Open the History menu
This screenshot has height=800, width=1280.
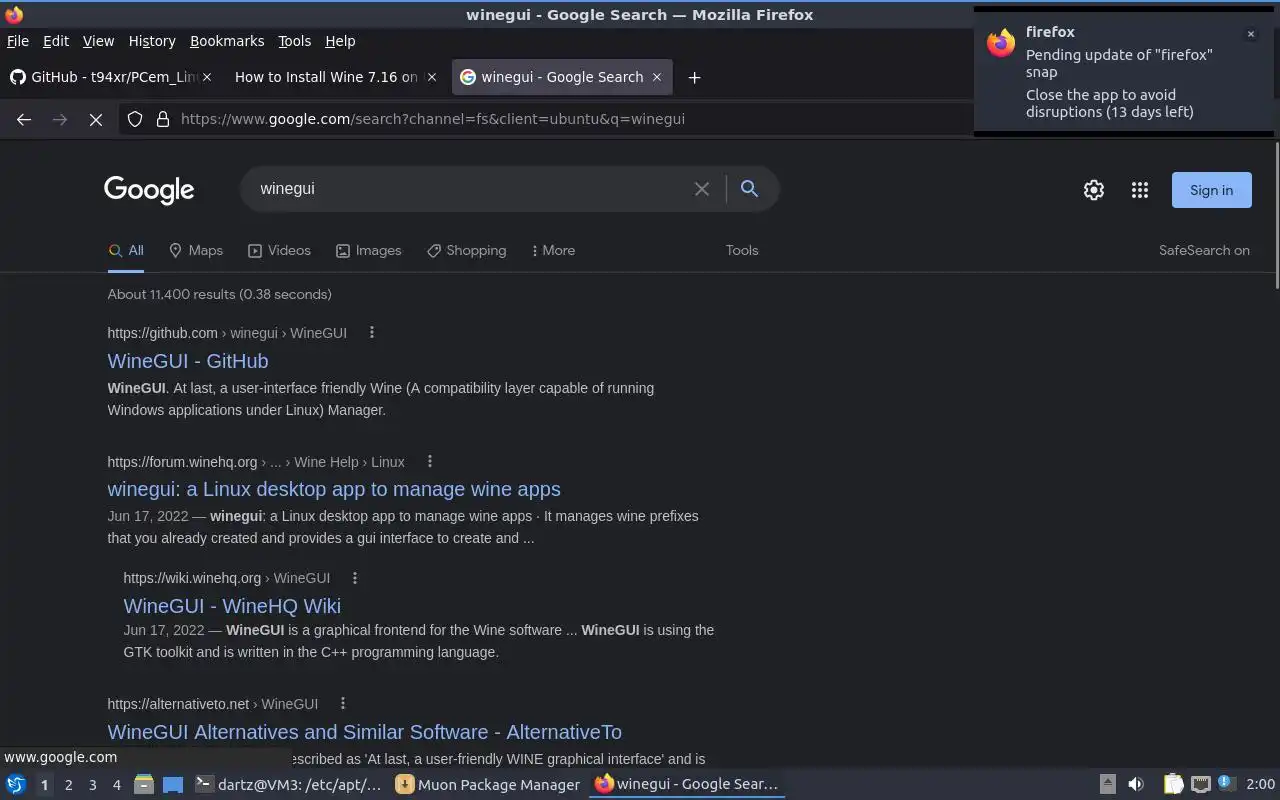pos(152,41)
